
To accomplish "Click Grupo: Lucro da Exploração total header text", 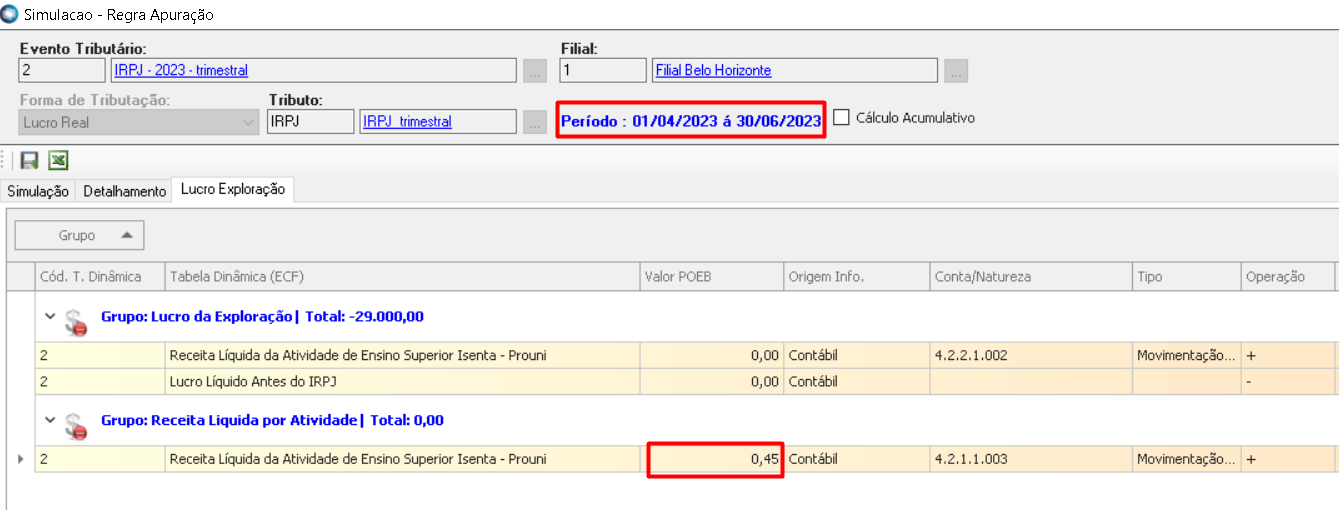I will [262, 316].
